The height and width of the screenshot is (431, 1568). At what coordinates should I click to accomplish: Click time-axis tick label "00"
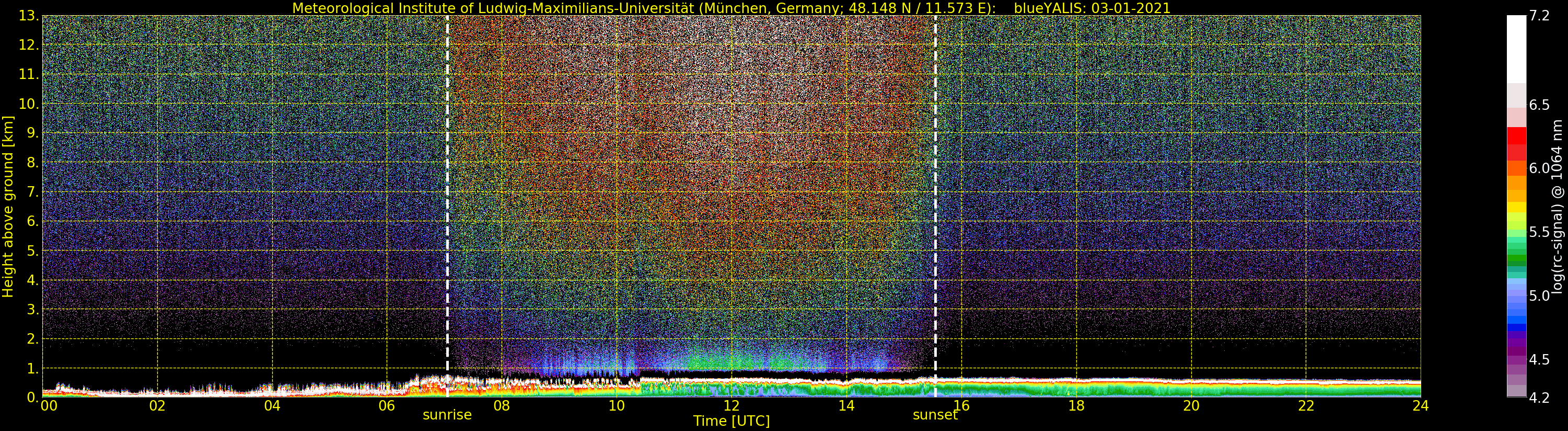coord(49,406)
